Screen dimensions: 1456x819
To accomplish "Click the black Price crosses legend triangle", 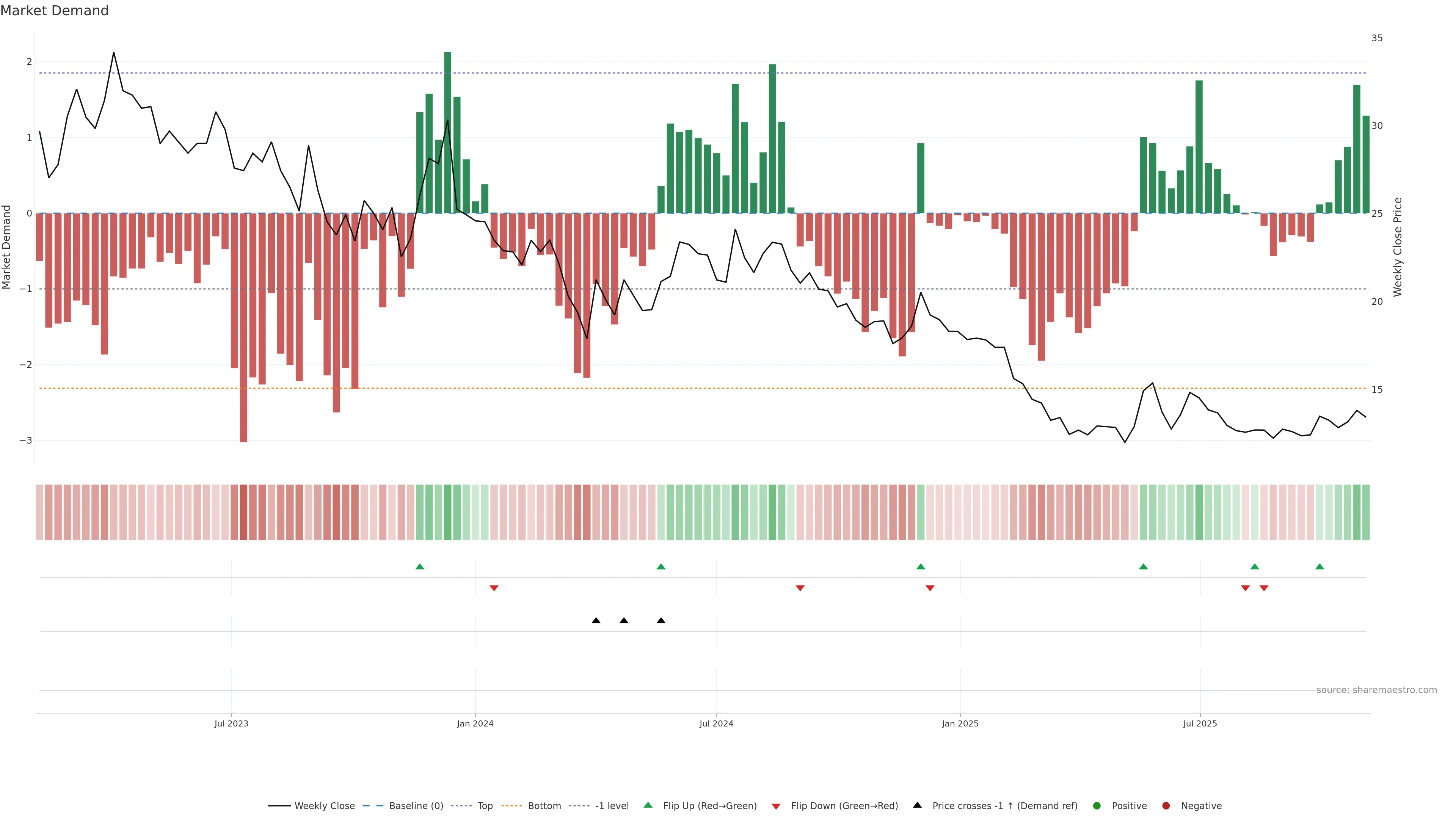I will pyautogui.click(x=917, y=805).
